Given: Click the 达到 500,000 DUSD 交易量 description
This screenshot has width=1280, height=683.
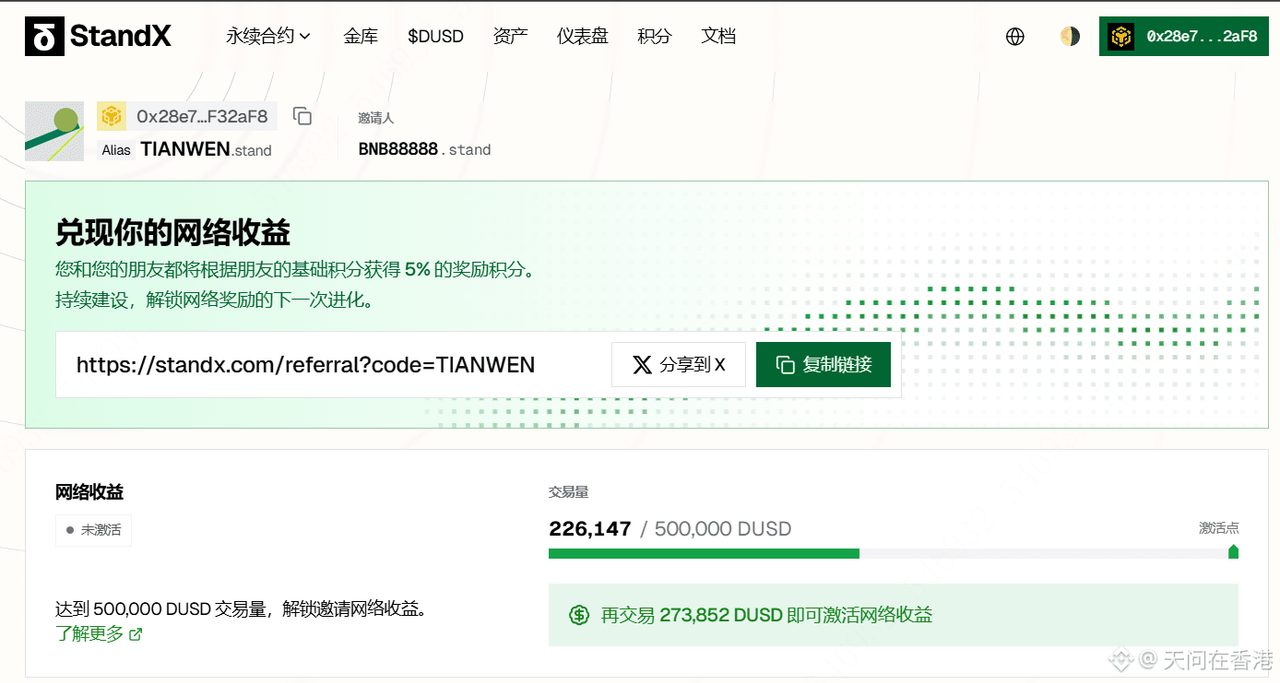Looking at the screenshot, I should click(241, 609).
